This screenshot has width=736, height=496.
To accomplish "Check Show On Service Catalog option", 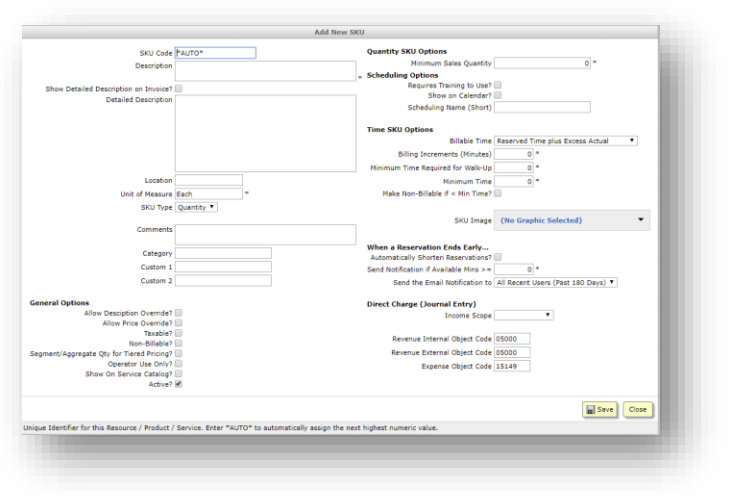I will (x=179, y=374).
